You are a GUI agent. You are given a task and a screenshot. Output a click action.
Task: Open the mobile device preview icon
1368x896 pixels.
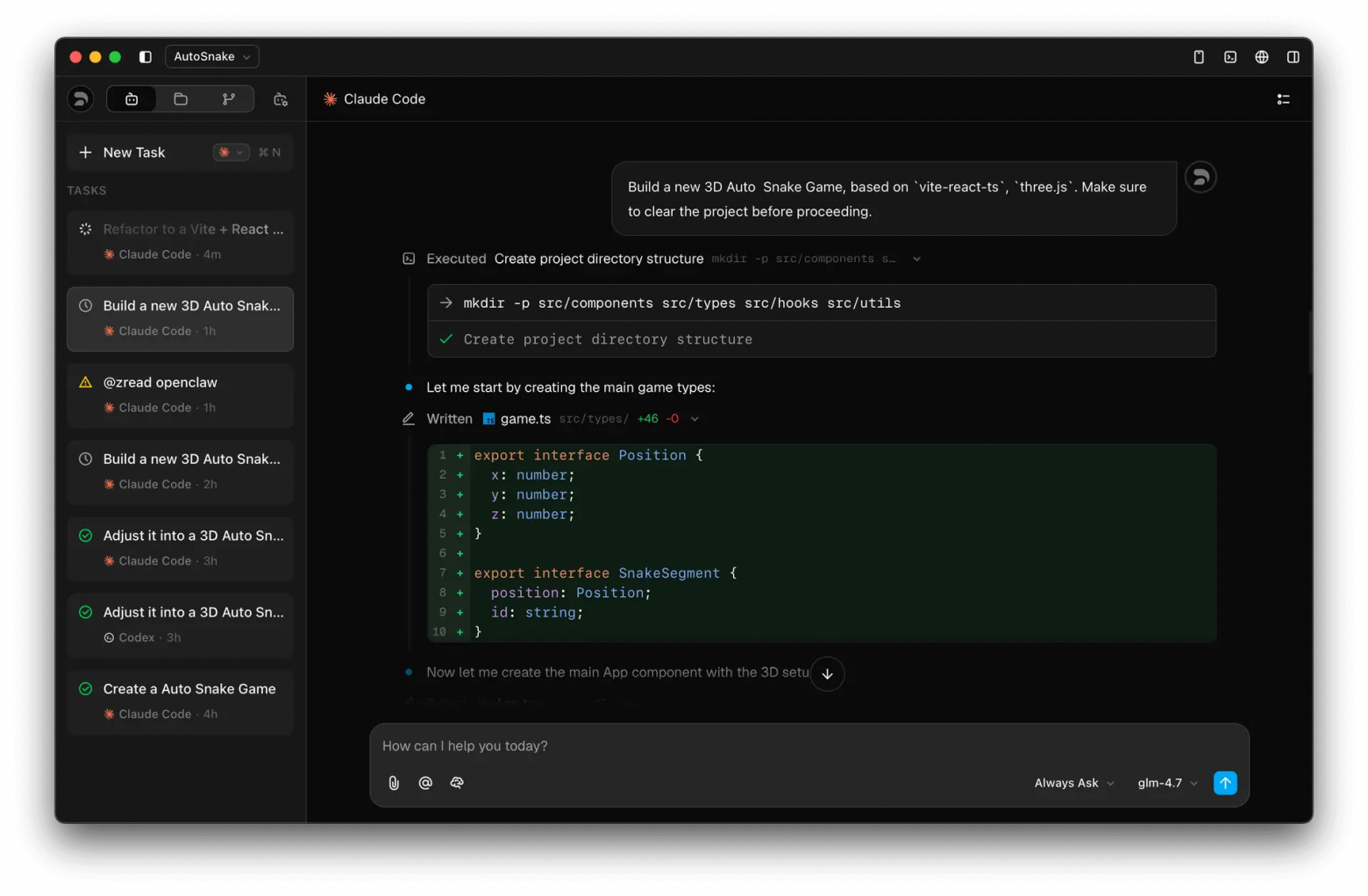tap(1198, 56)
